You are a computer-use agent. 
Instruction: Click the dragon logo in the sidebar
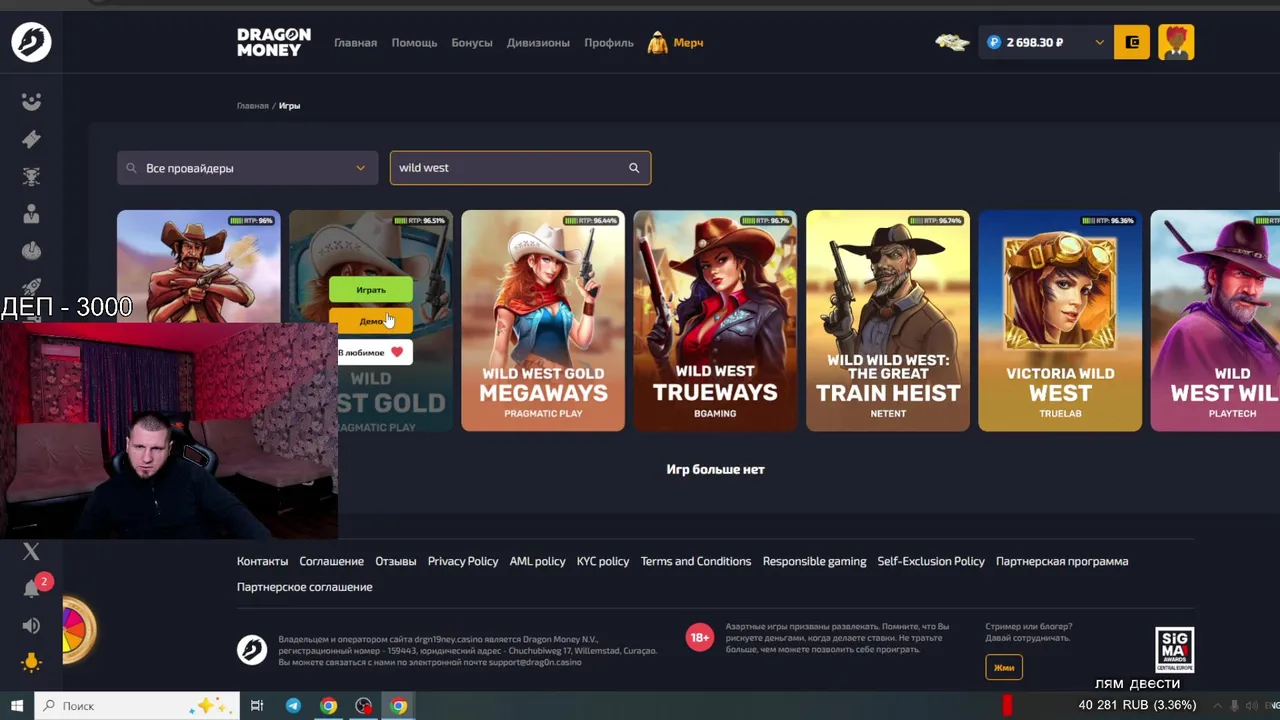31,42
